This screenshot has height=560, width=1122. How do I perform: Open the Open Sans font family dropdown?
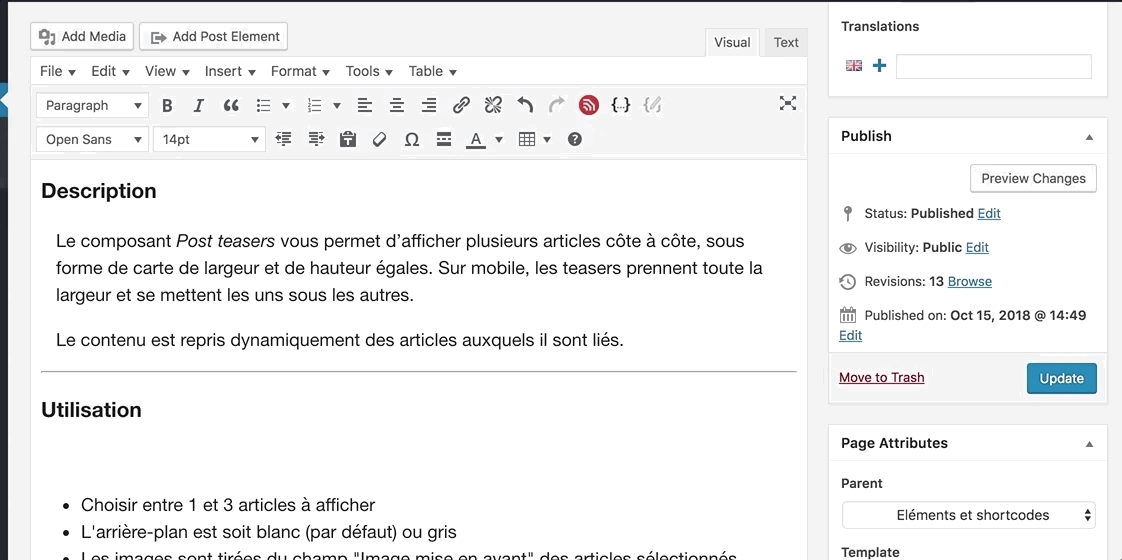pos(93,140)
